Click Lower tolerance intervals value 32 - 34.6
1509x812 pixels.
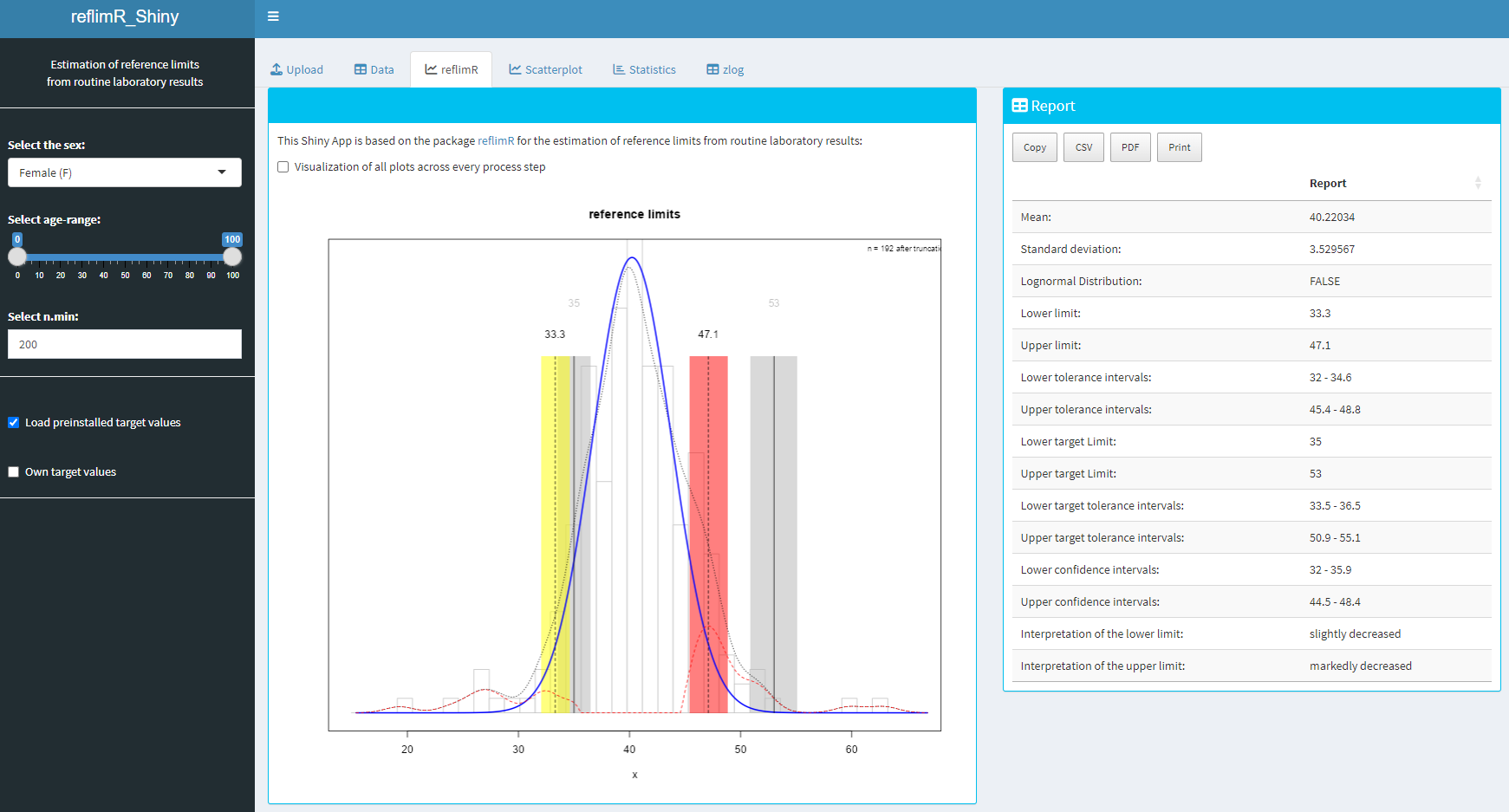click(x=1330, y=378)
